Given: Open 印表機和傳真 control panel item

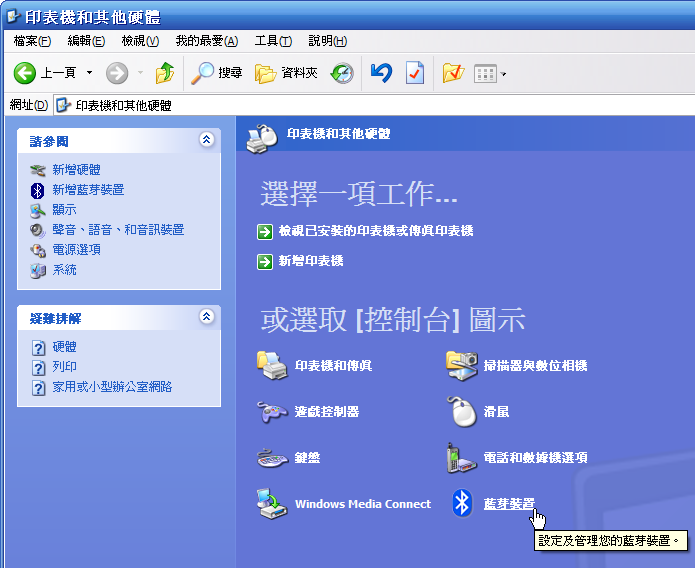Looking at the screenshot, I should click(333, 365).
